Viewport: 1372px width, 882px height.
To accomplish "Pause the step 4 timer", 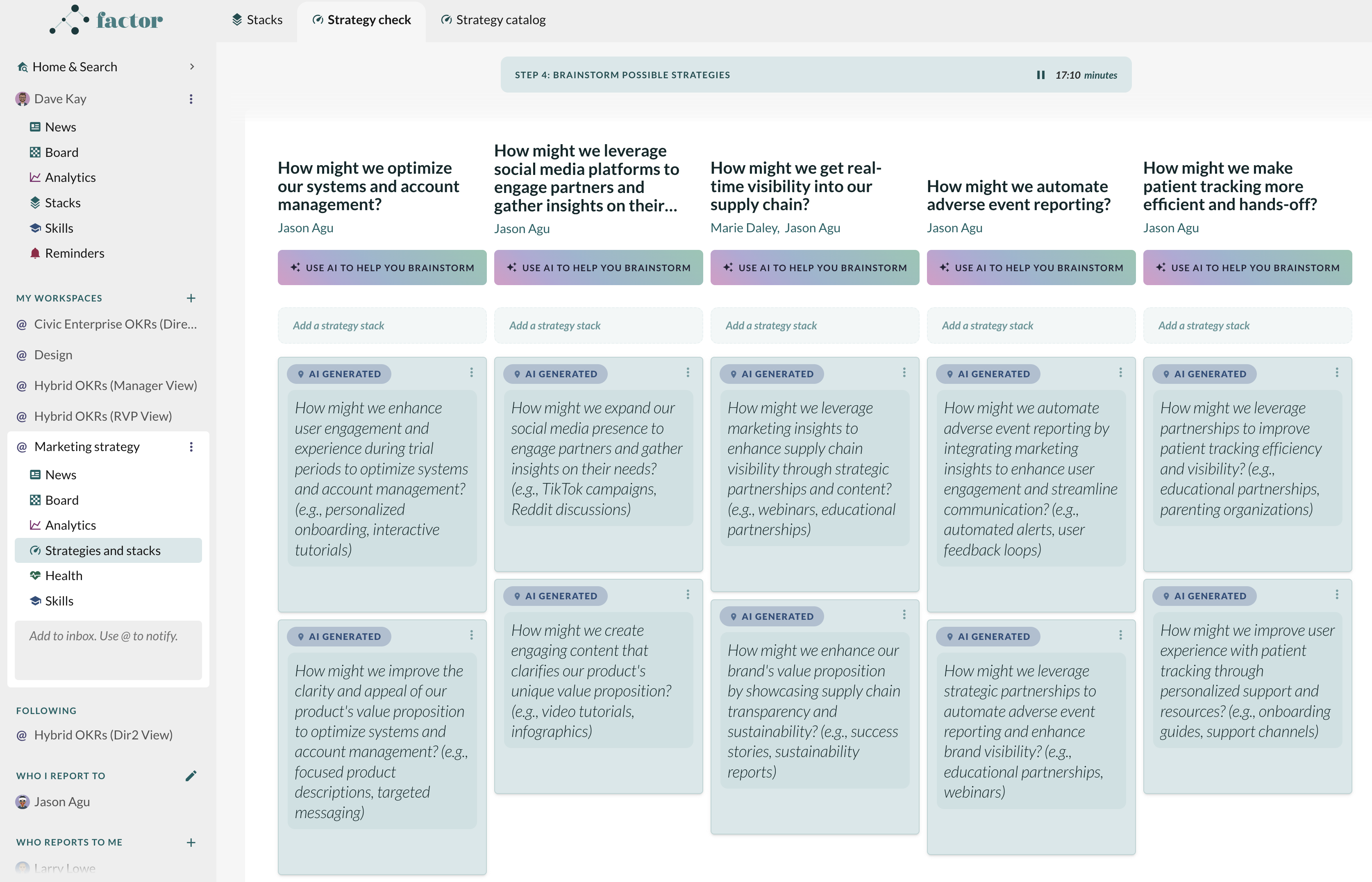I will [x=1040, y=75].
